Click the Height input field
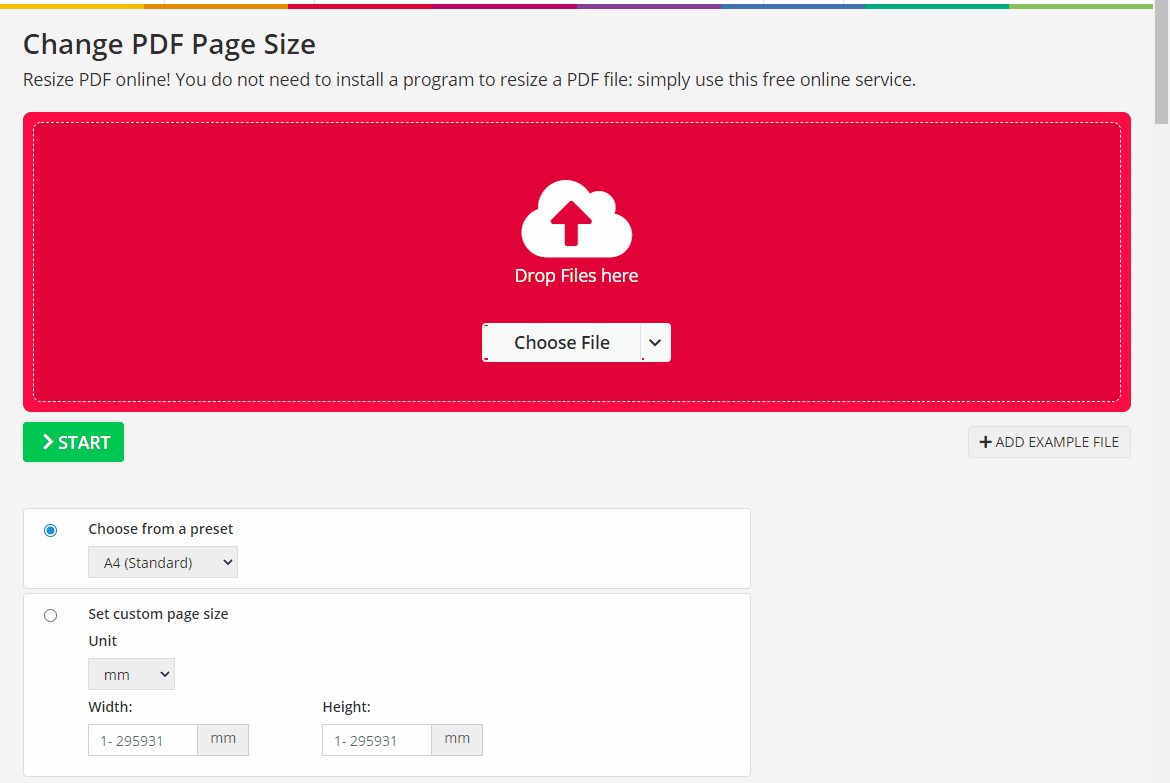This screenshot has height=783, width=1170. pyautogui.click(x=377, y=740)
